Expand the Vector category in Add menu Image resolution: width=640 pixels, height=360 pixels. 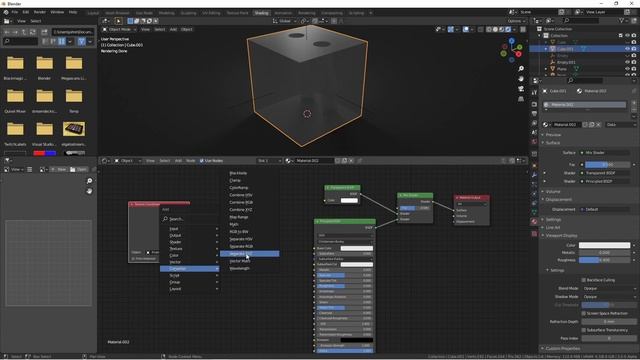189,262
